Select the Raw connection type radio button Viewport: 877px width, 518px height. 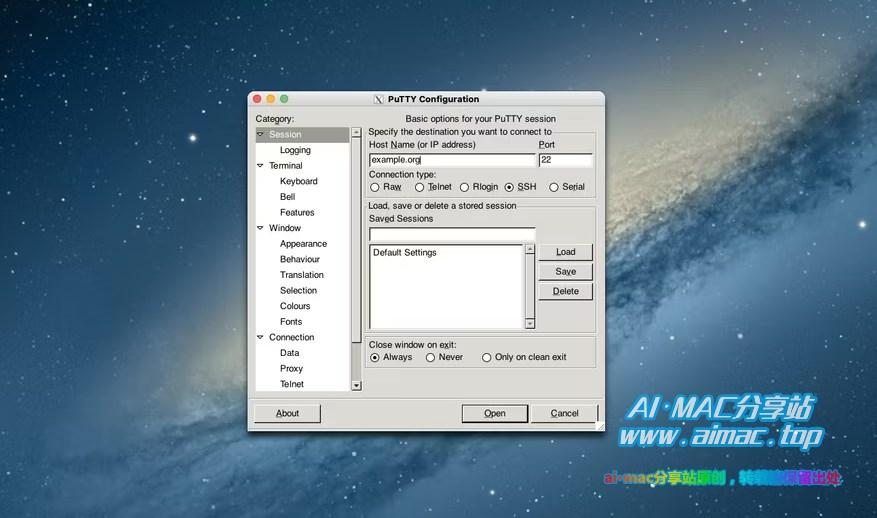[x=375, y=187]
